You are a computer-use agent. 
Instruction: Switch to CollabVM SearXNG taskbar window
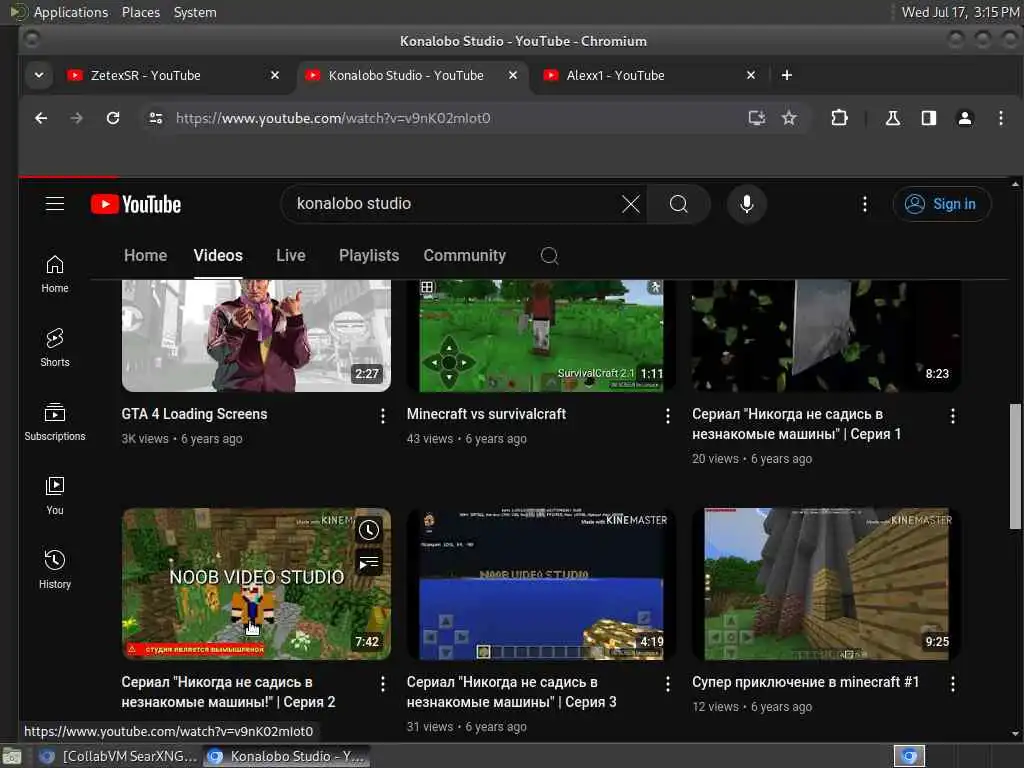tap(118, 756)
